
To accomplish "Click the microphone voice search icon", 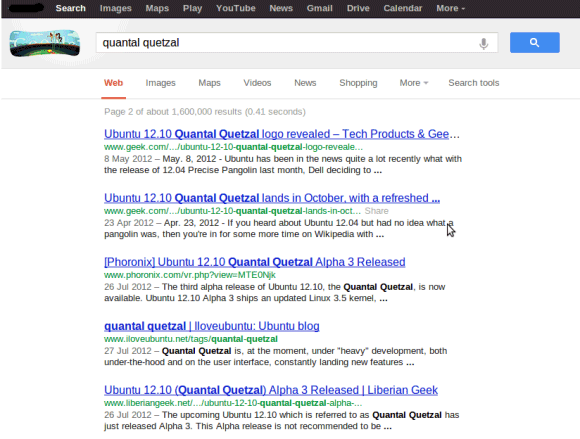I will [x=483, y=43].
